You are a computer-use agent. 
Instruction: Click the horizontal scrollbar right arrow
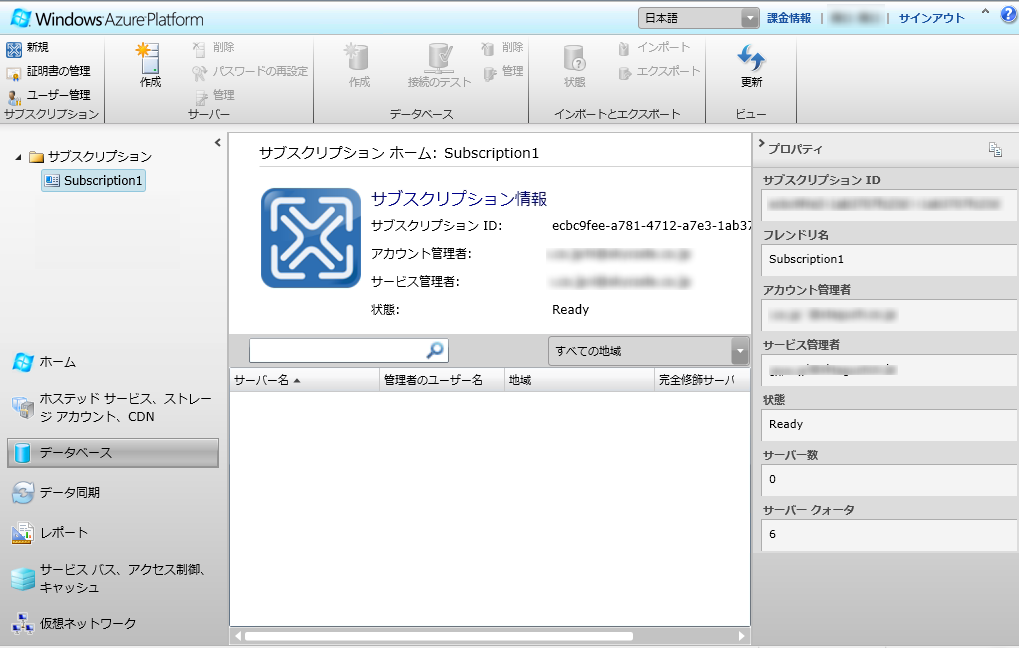[742, 636]
